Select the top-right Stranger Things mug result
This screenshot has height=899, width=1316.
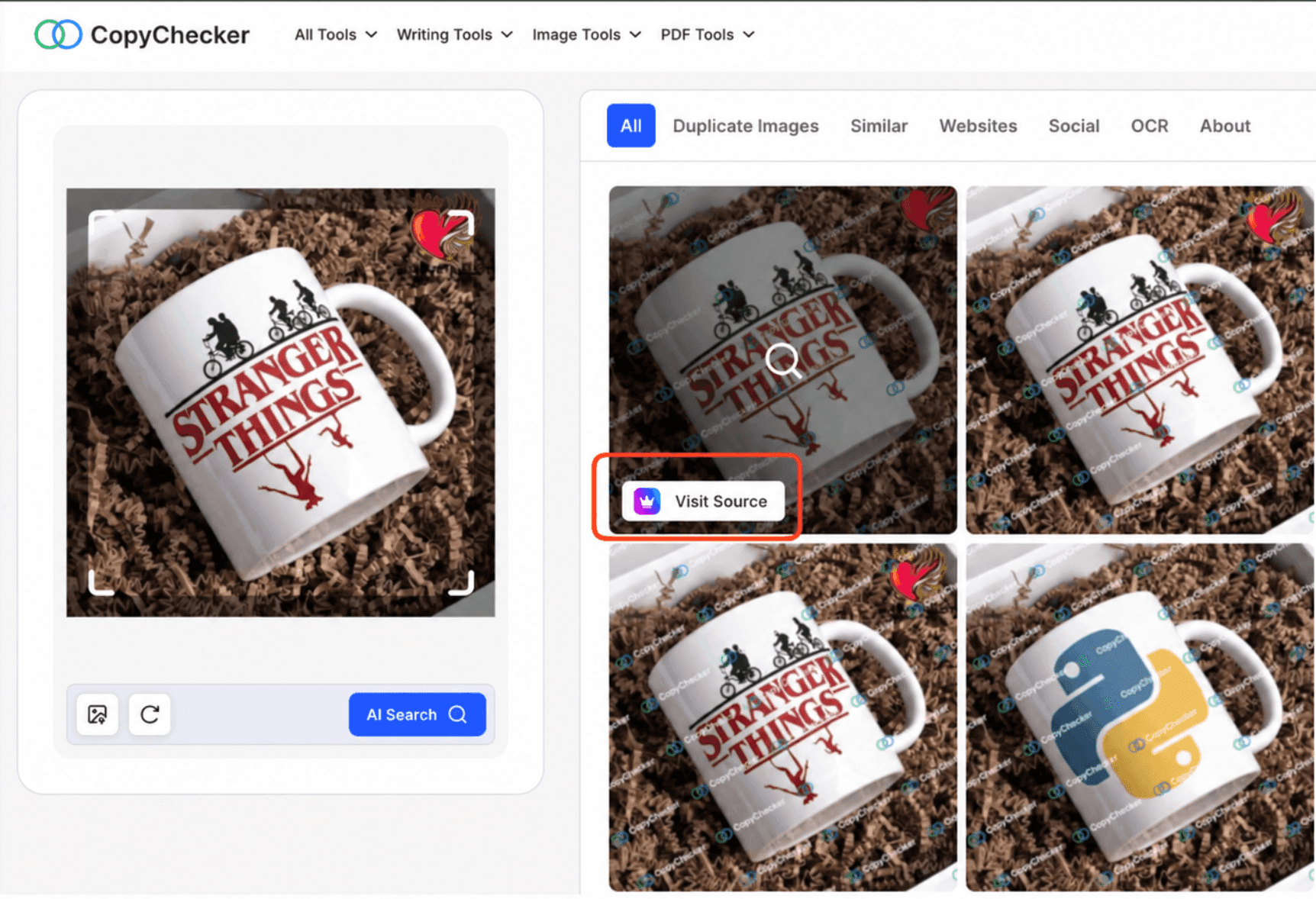click(x=1140, y=360)
